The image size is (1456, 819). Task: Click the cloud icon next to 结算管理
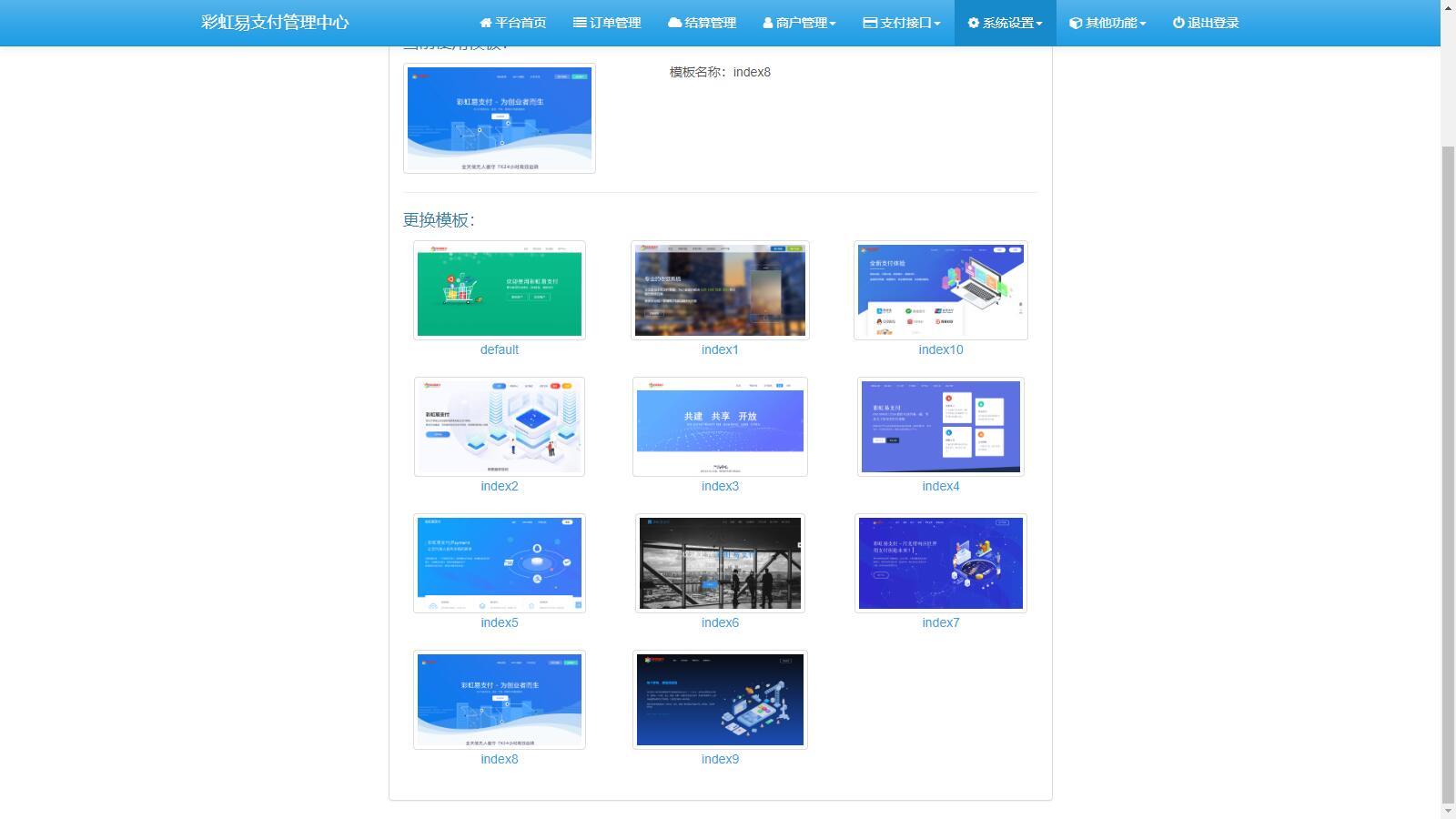click(x=672, y=22)
